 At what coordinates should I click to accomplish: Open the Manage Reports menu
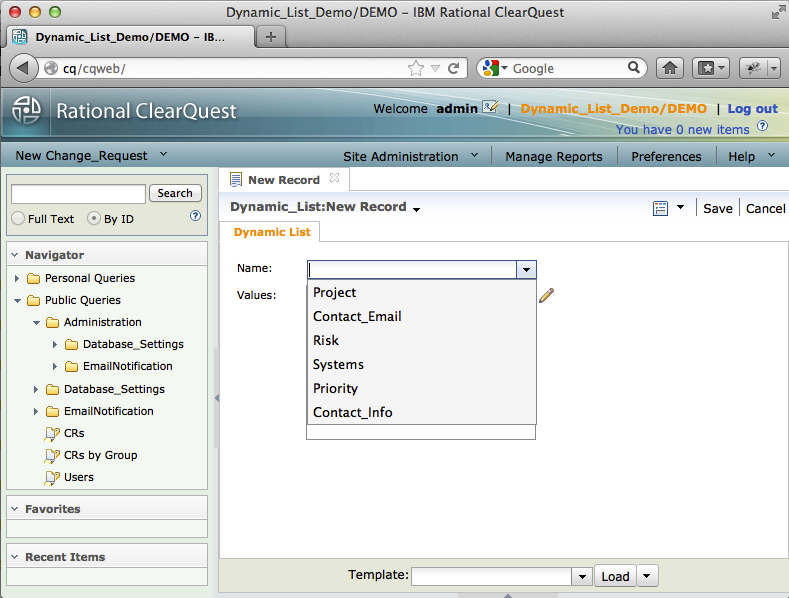coord(554,157)
